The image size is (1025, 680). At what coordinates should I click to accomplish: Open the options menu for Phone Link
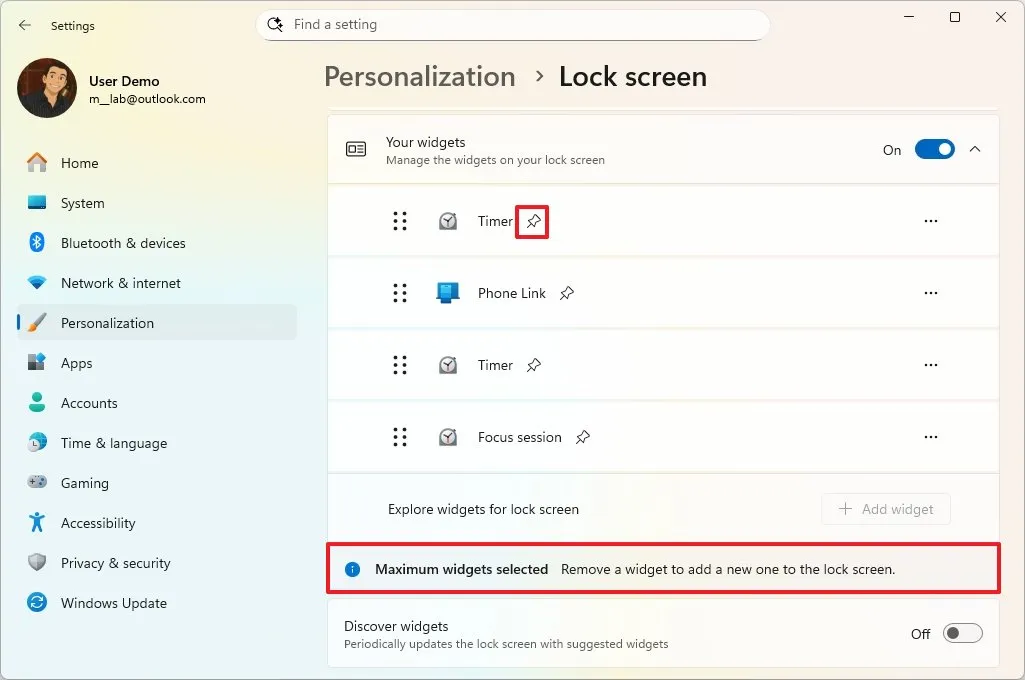click(931, 293)
